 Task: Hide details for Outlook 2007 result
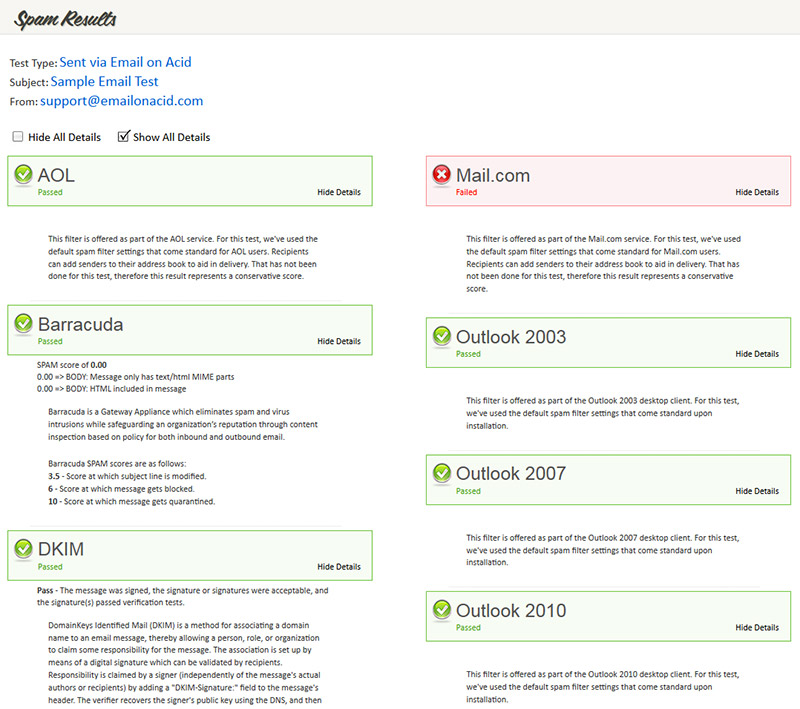point(757,491)
